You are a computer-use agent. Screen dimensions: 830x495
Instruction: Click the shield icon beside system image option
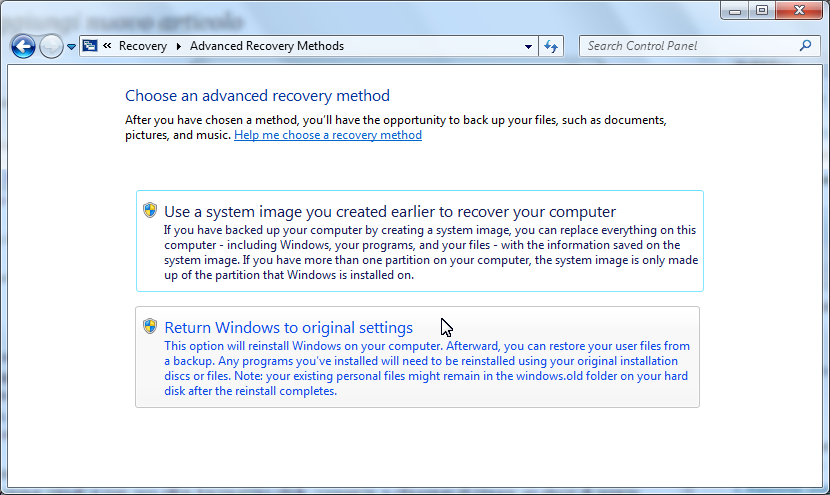click(150, 210)
